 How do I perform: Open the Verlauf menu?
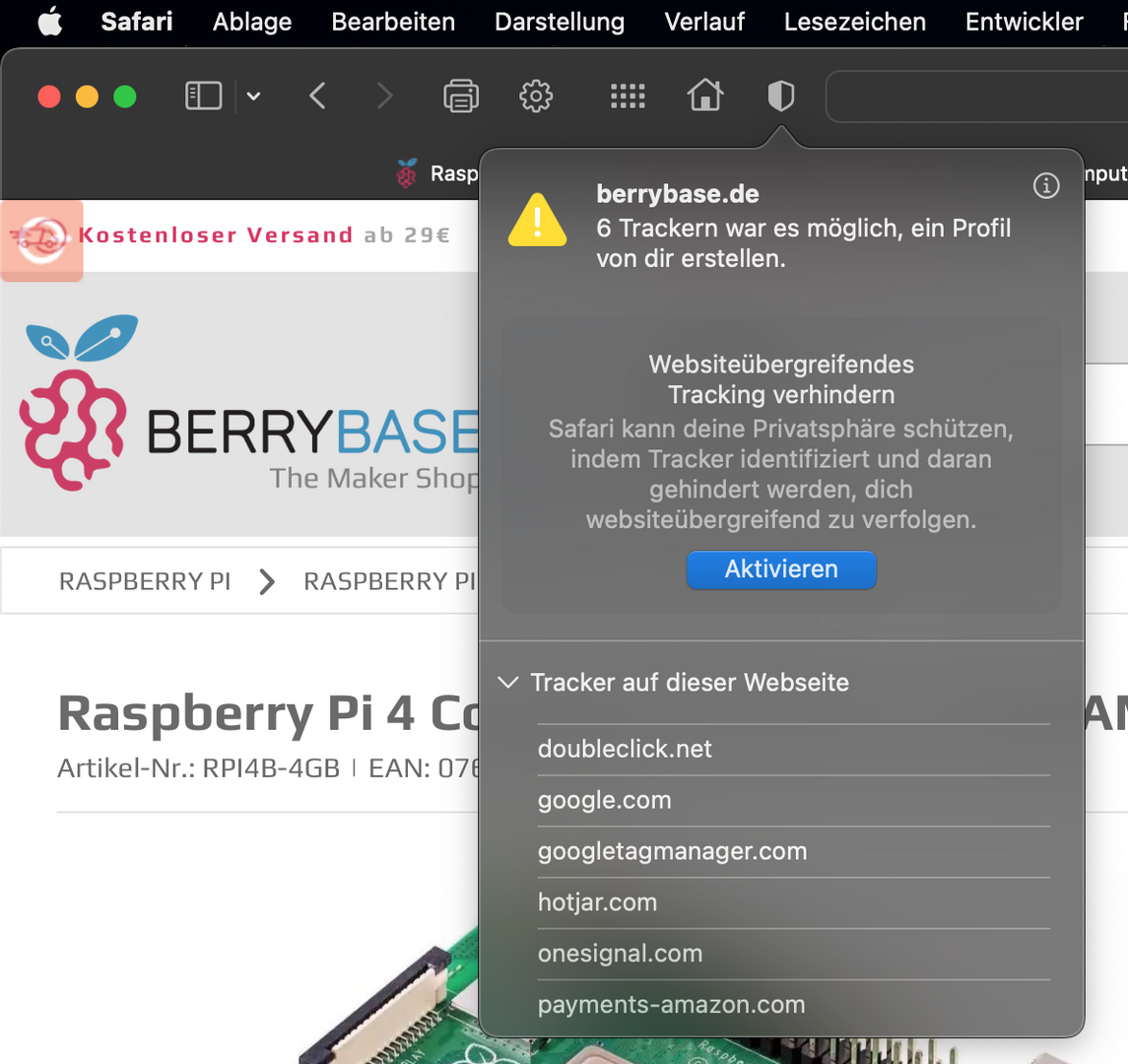pyautogui.click(x=704, y=22)
